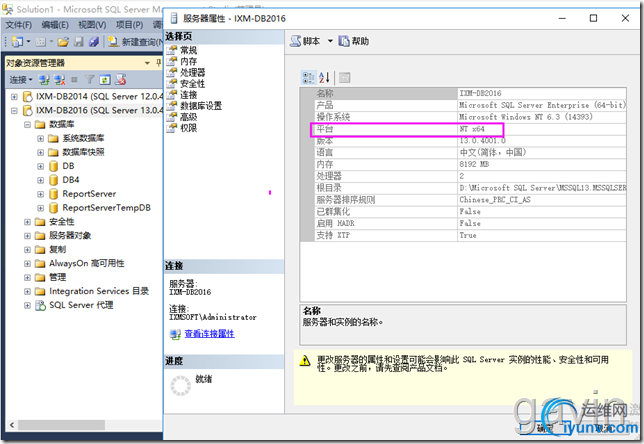644x444 pixels.
Task: Select the 内存 page
Action: 189,61
